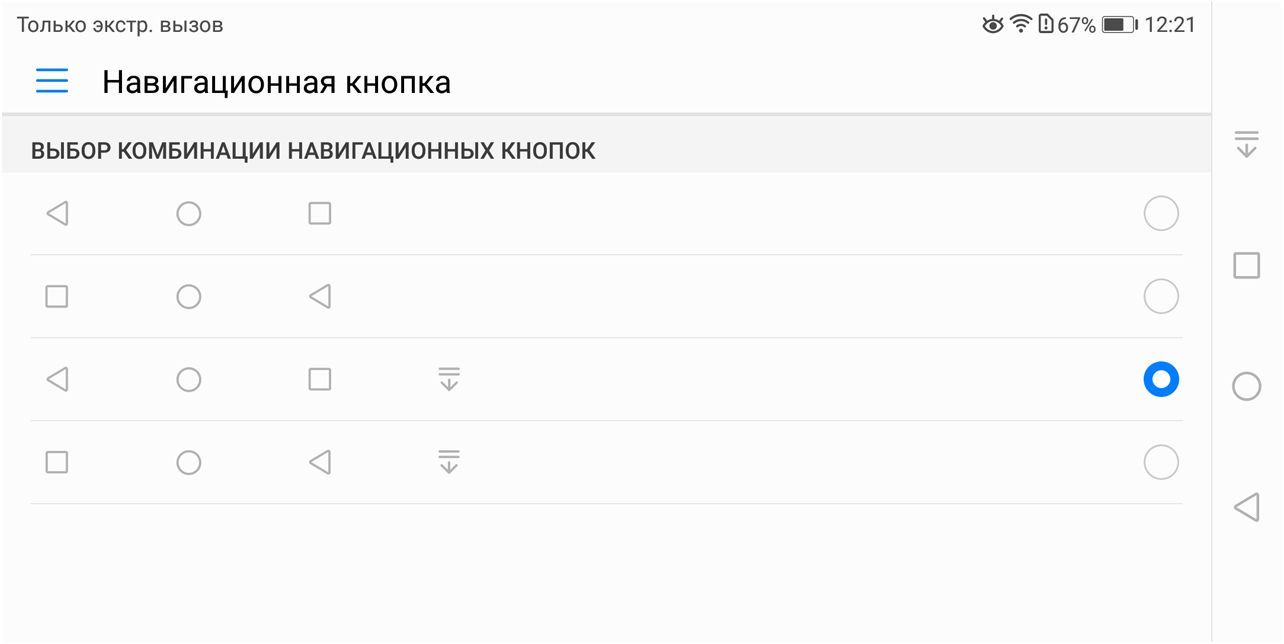Click the notification pull-down icon in the third combination row

tap(451, 379)
